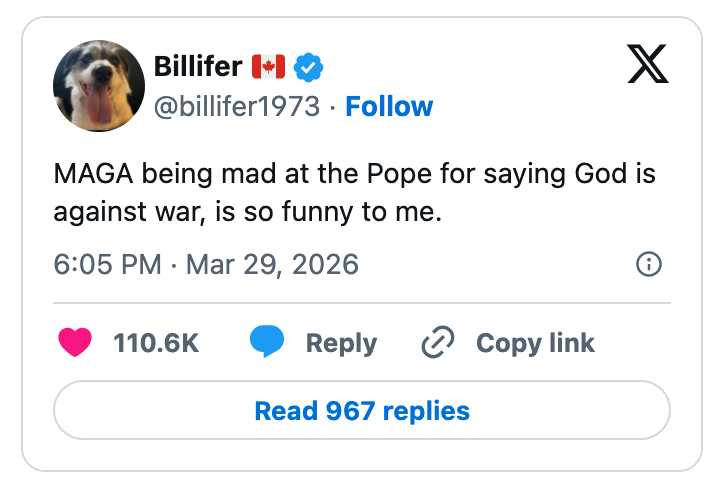Open the @billifer1973 handle link
722x494 pixels.
(237, 106)
